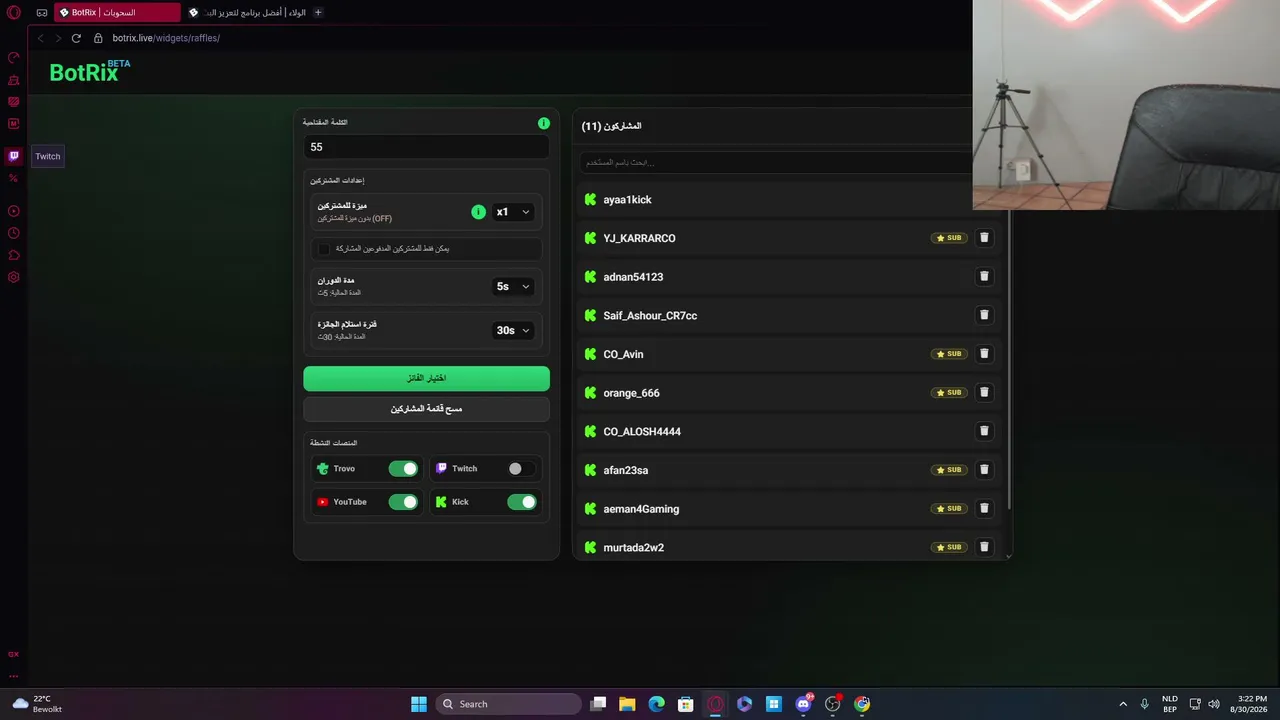Screen dimensions: 1280x720
Task: Reload the botrix.live page
Action: [x=76, y=38]
